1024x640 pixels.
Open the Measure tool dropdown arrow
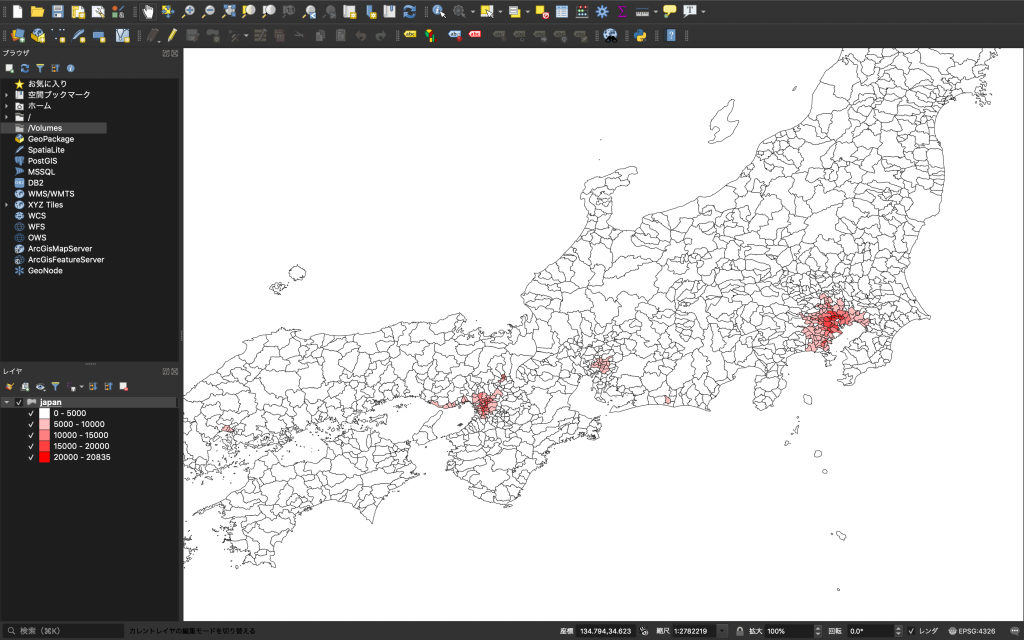[x=655, y=11]
